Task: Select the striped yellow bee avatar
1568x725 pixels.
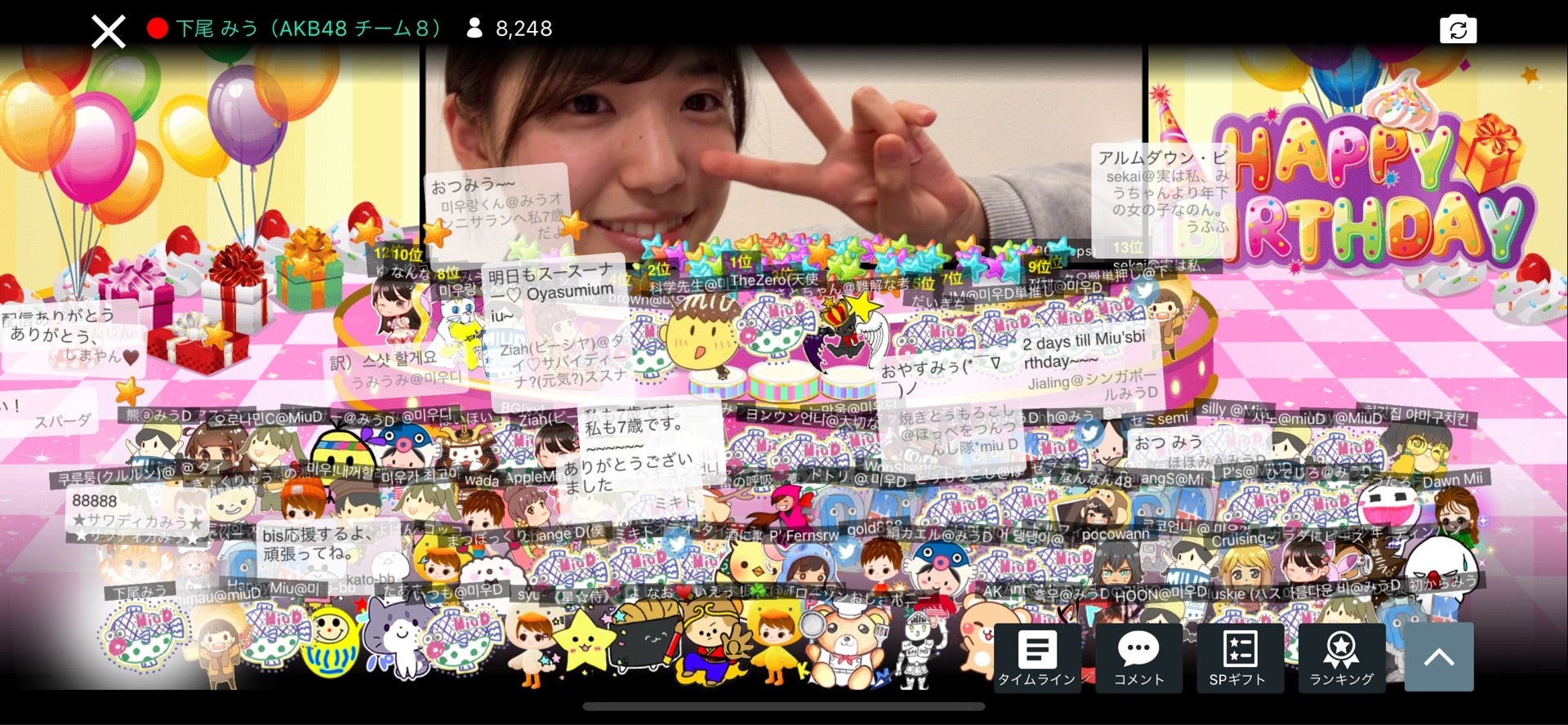Action: point(343,453)
